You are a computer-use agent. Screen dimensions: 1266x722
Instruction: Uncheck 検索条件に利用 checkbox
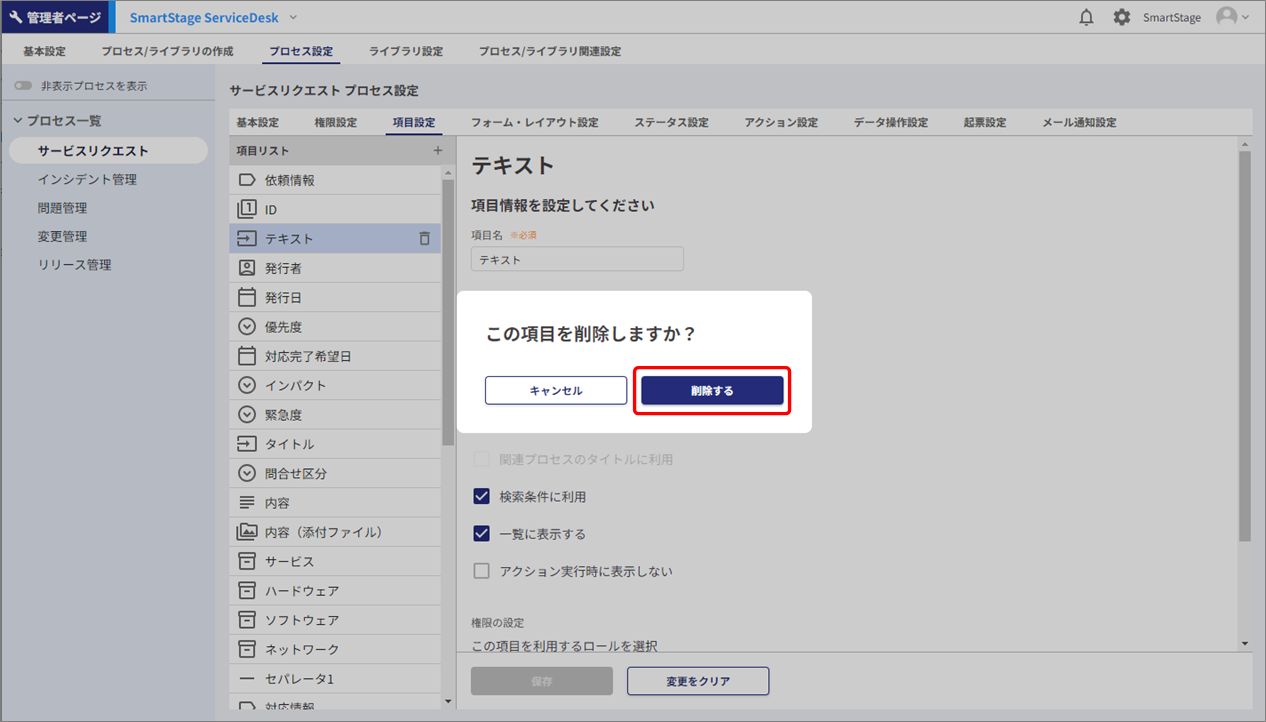pos(482,497)
